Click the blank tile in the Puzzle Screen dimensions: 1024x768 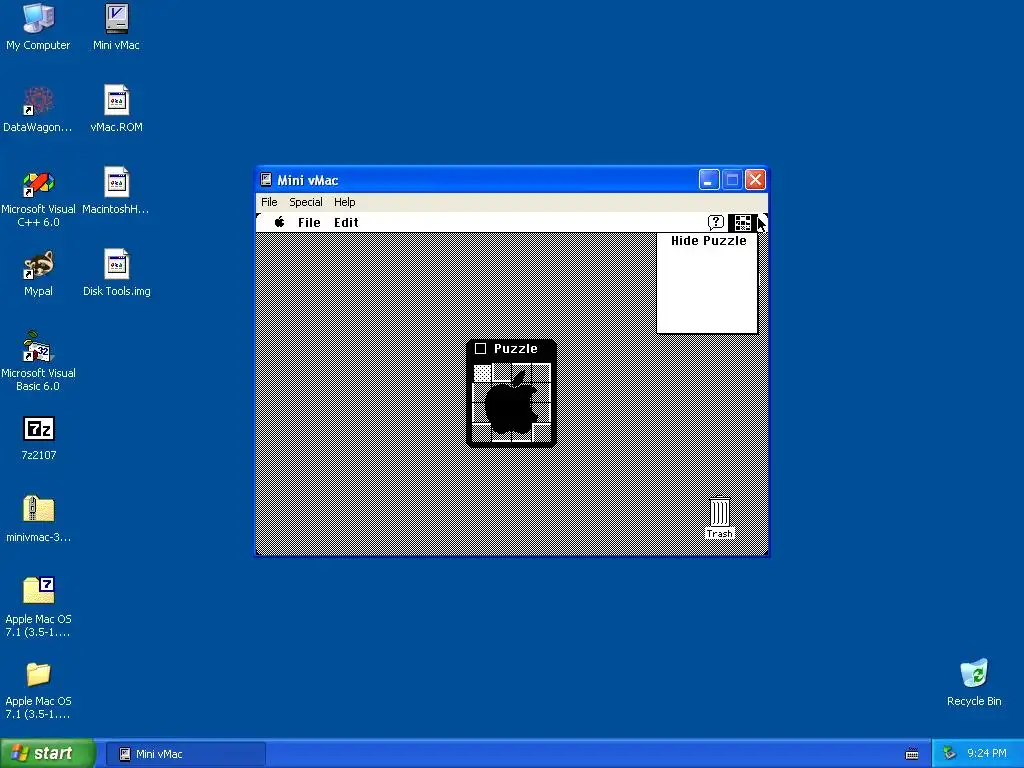pos(482,374)
